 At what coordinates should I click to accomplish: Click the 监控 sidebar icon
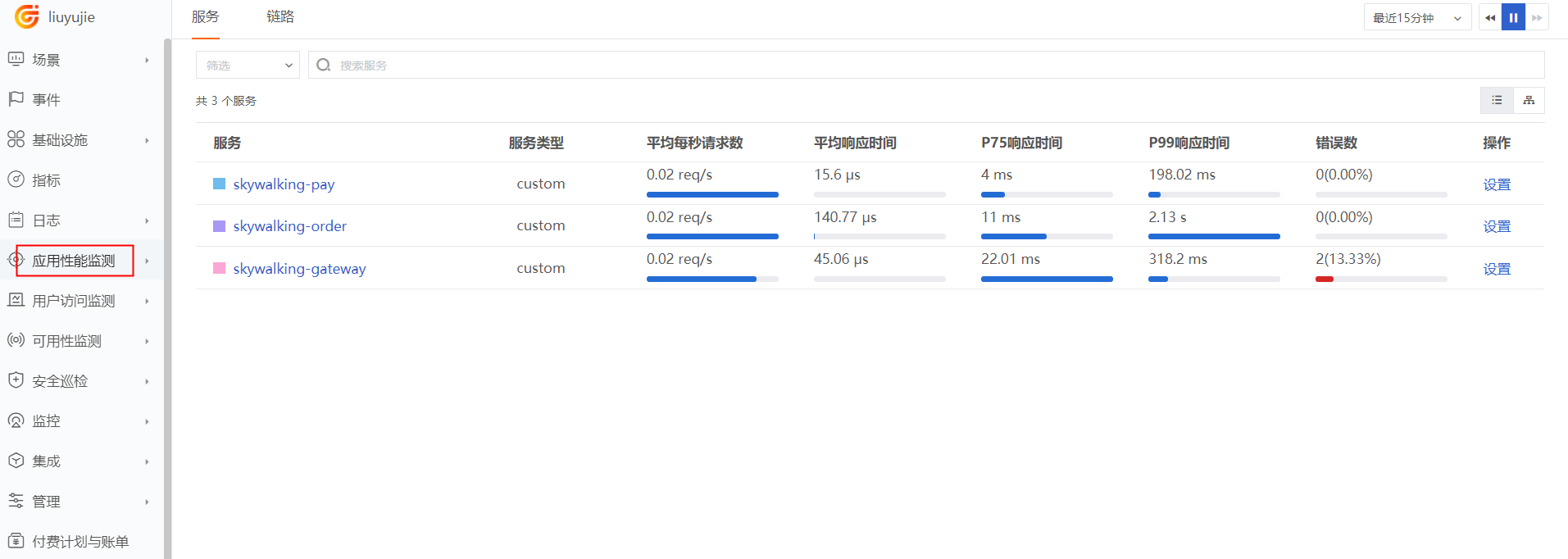pyautogui.click(x=16, y=420)
